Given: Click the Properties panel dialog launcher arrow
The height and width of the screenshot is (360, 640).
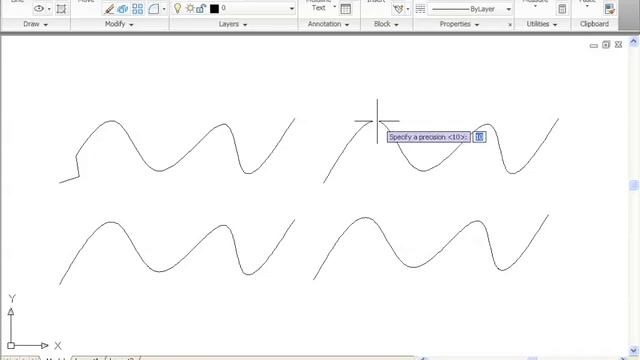Looking at the screenshot, I should [x=510, y=25].
